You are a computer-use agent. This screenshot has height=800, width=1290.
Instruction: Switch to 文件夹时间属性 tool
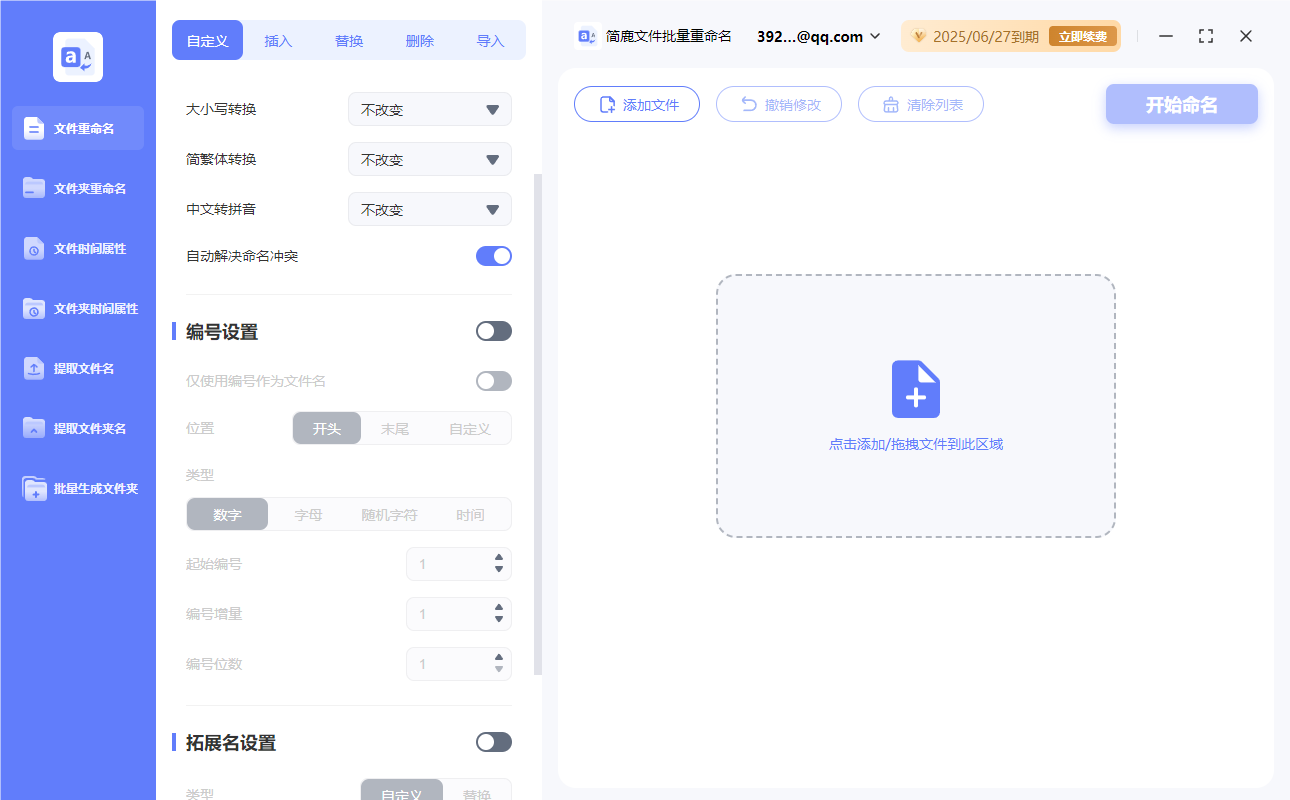pos(77,308)
